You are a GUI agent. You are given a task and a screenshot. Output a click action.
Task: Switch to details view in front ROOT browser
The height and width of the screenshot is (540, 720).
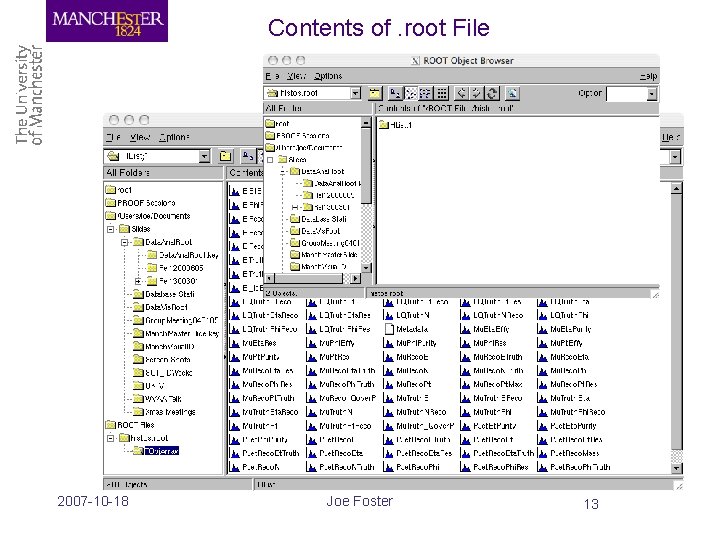tap(442, 94)
